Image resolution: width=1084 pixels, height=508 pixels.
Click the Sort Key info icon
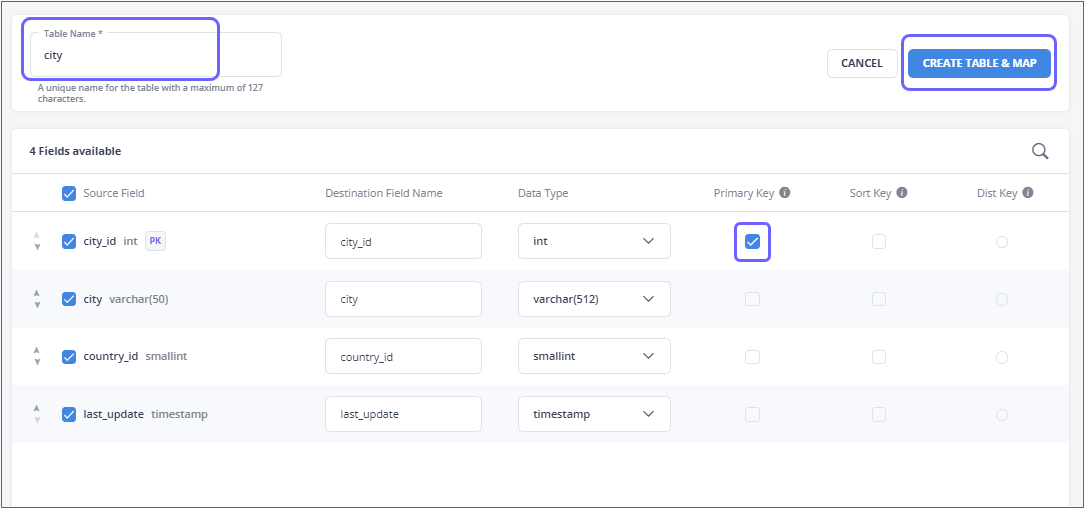901,193
